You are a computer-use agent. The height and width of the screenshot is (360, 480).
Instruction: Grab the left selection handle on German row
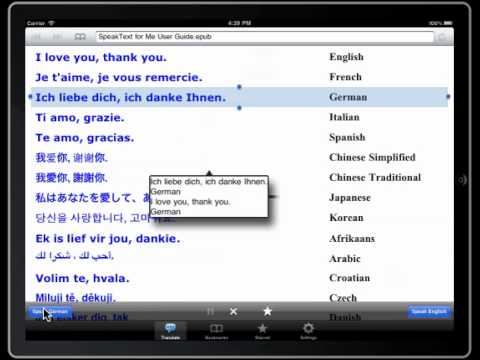pyautogui.click(x=31, y=97)
